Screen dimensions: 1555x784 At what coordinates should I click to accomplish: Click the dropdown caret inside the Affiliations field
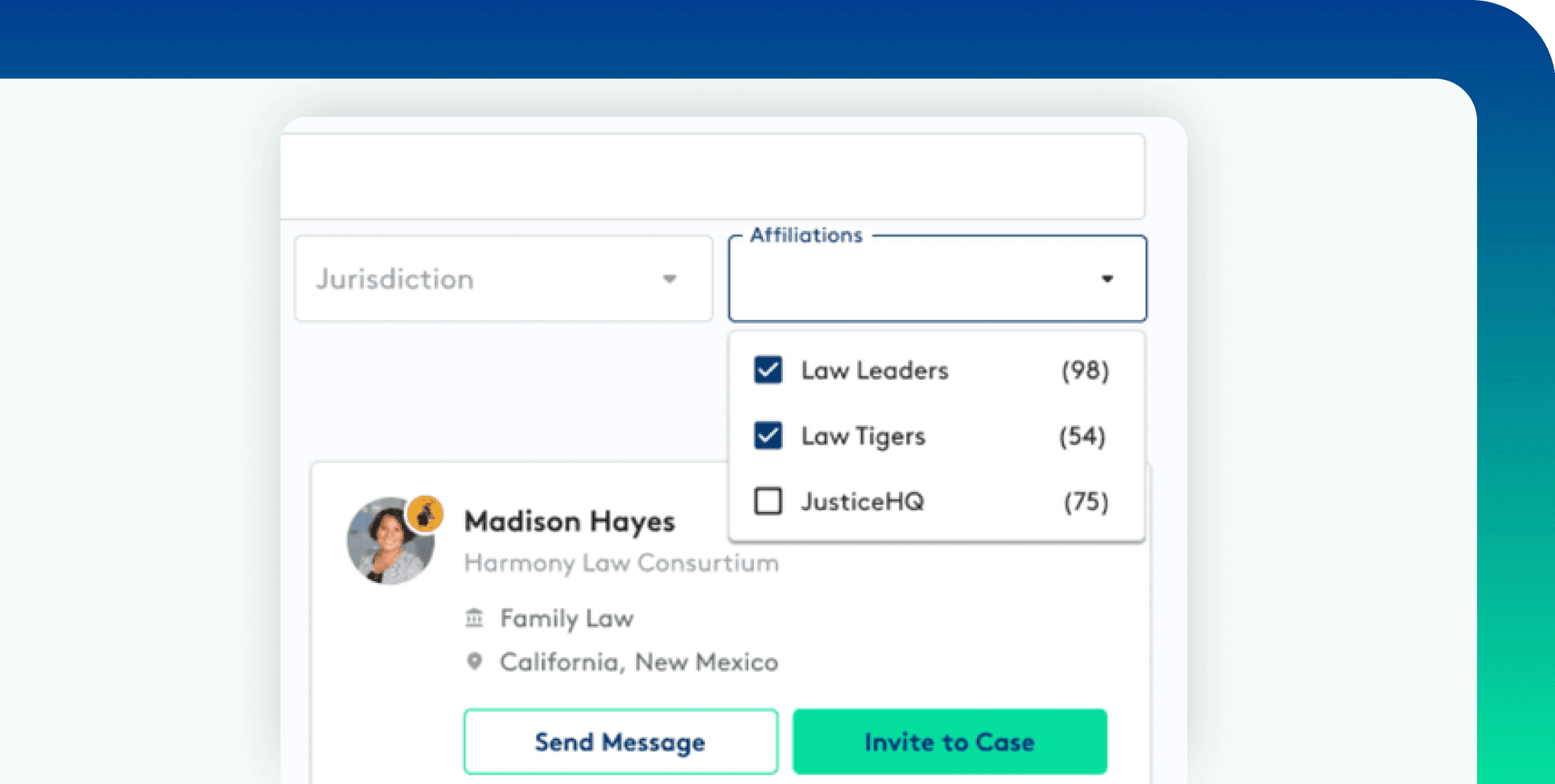click(x=1107, y=279)
